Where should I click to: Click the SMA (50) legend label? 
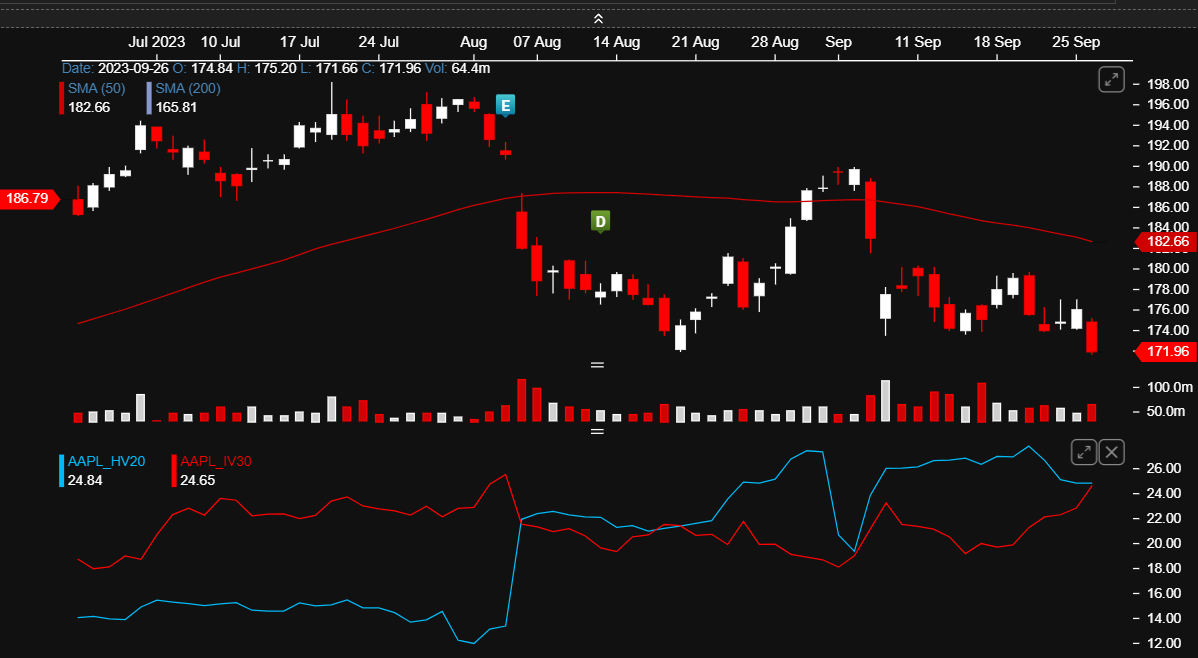[96, 89]
